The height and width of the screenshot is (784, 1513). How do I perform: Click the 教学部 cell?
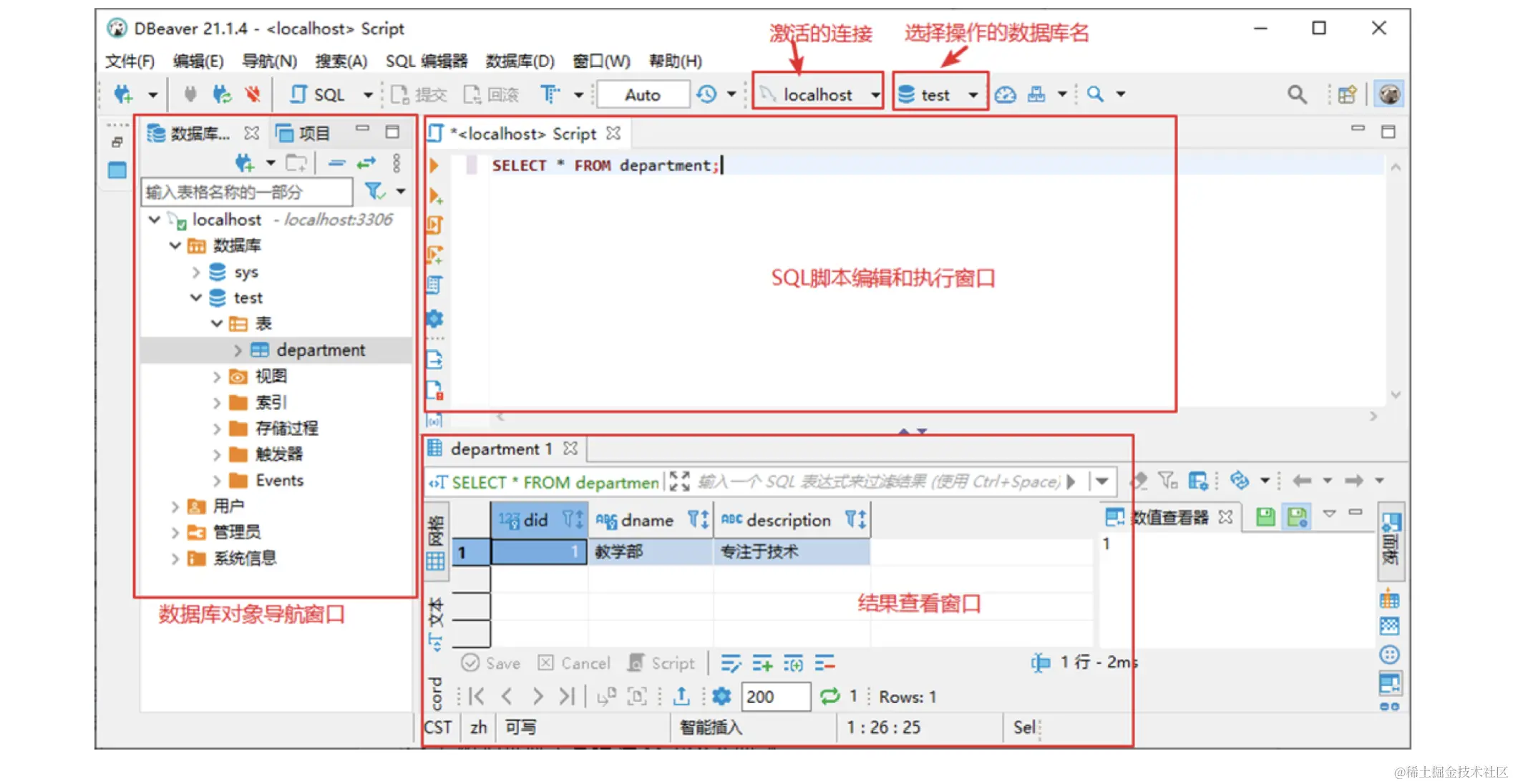(650, 552)
